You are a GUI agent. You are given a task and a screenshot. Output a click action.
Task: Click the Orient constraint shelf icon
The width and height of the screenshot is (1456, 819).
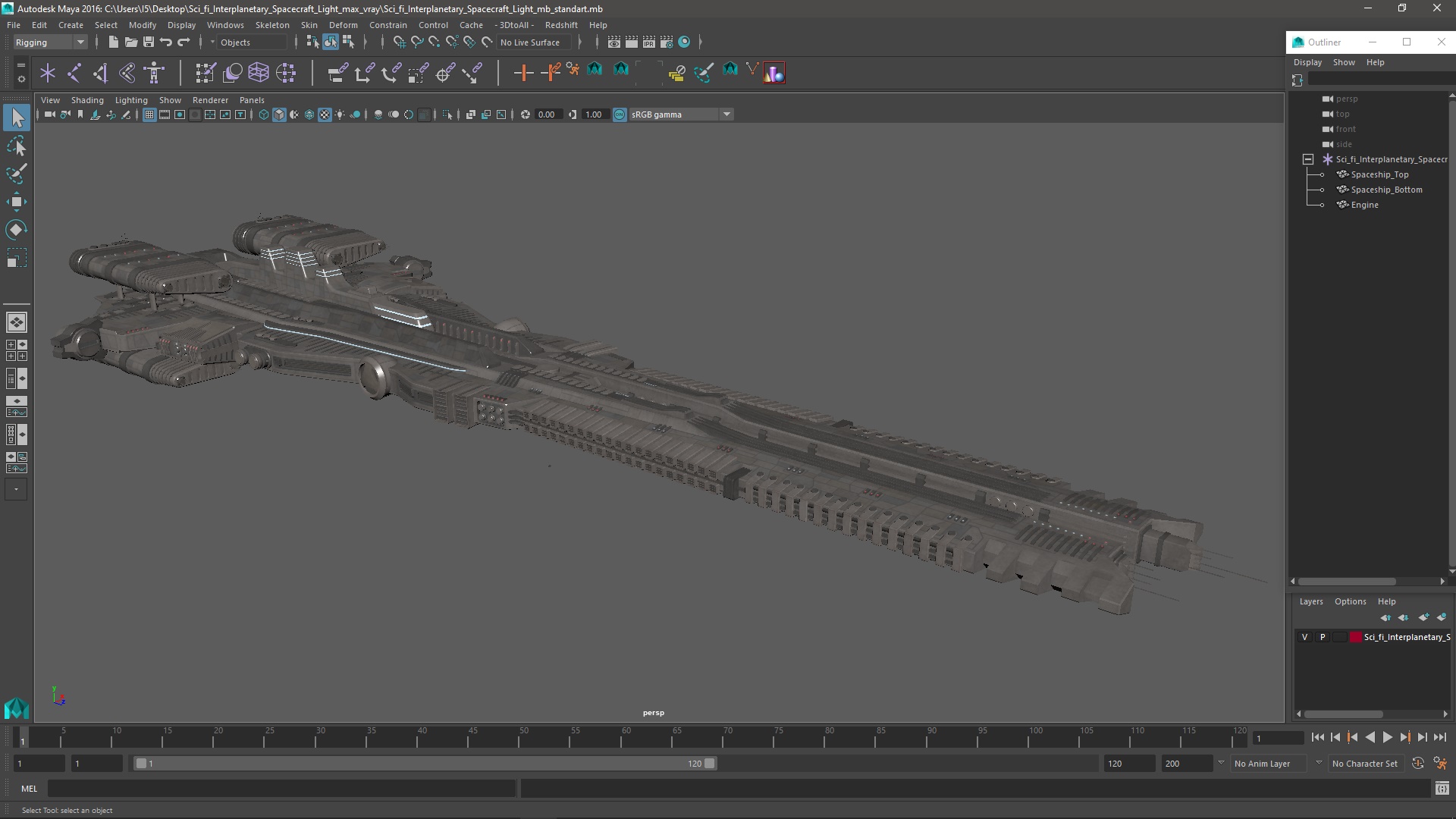391,73
